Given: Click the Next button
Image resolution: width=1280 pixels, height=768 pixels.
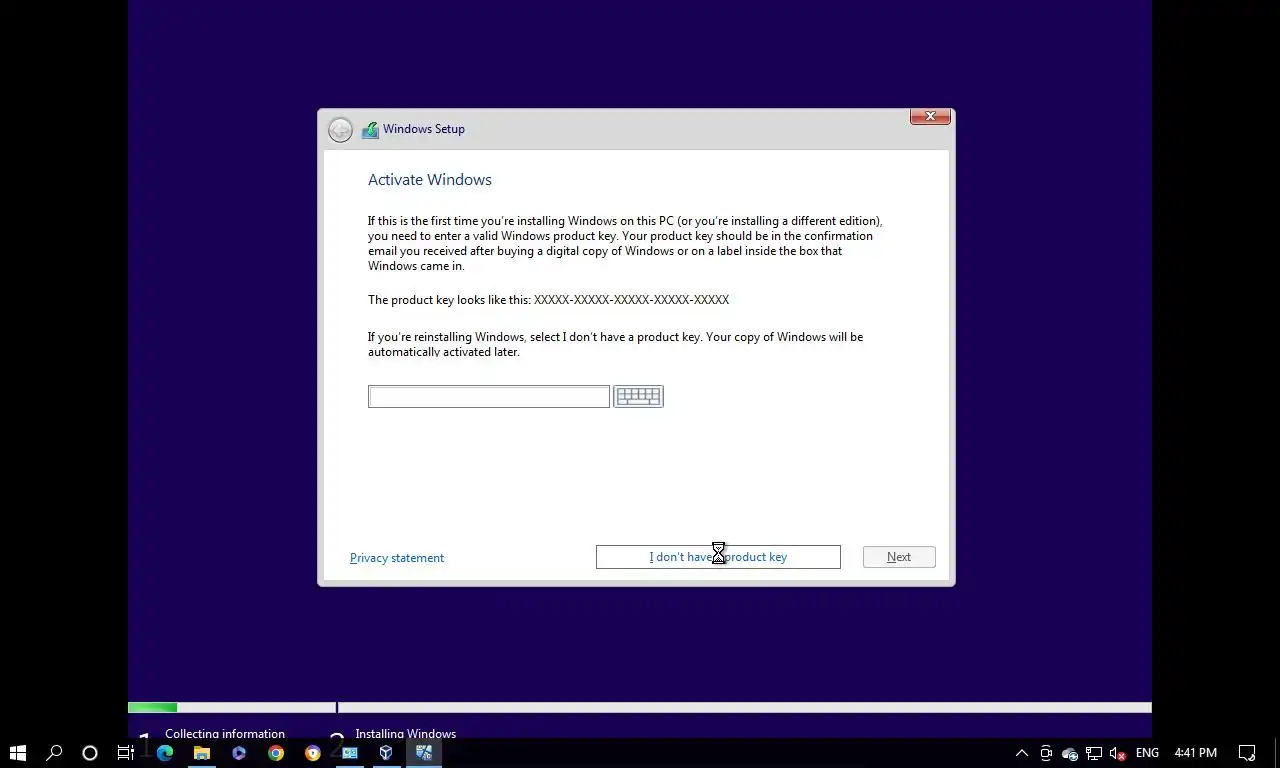Looking at the screenshot, I should (899, 557).
